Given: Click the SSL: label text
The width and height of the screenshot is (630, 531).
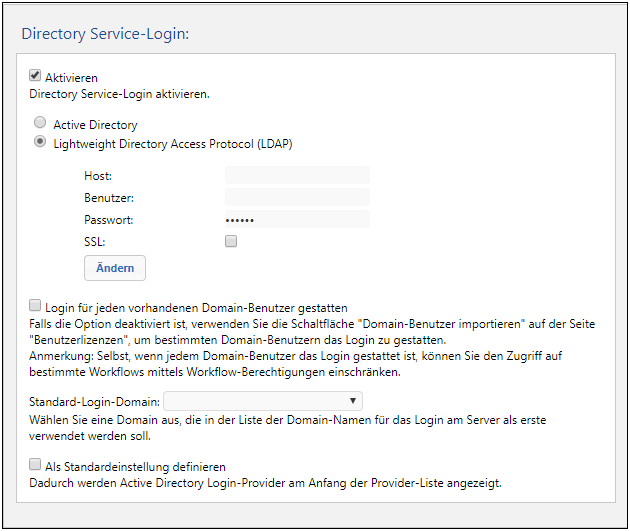Looking at the screenshot, I should click(x=95, y=242).
